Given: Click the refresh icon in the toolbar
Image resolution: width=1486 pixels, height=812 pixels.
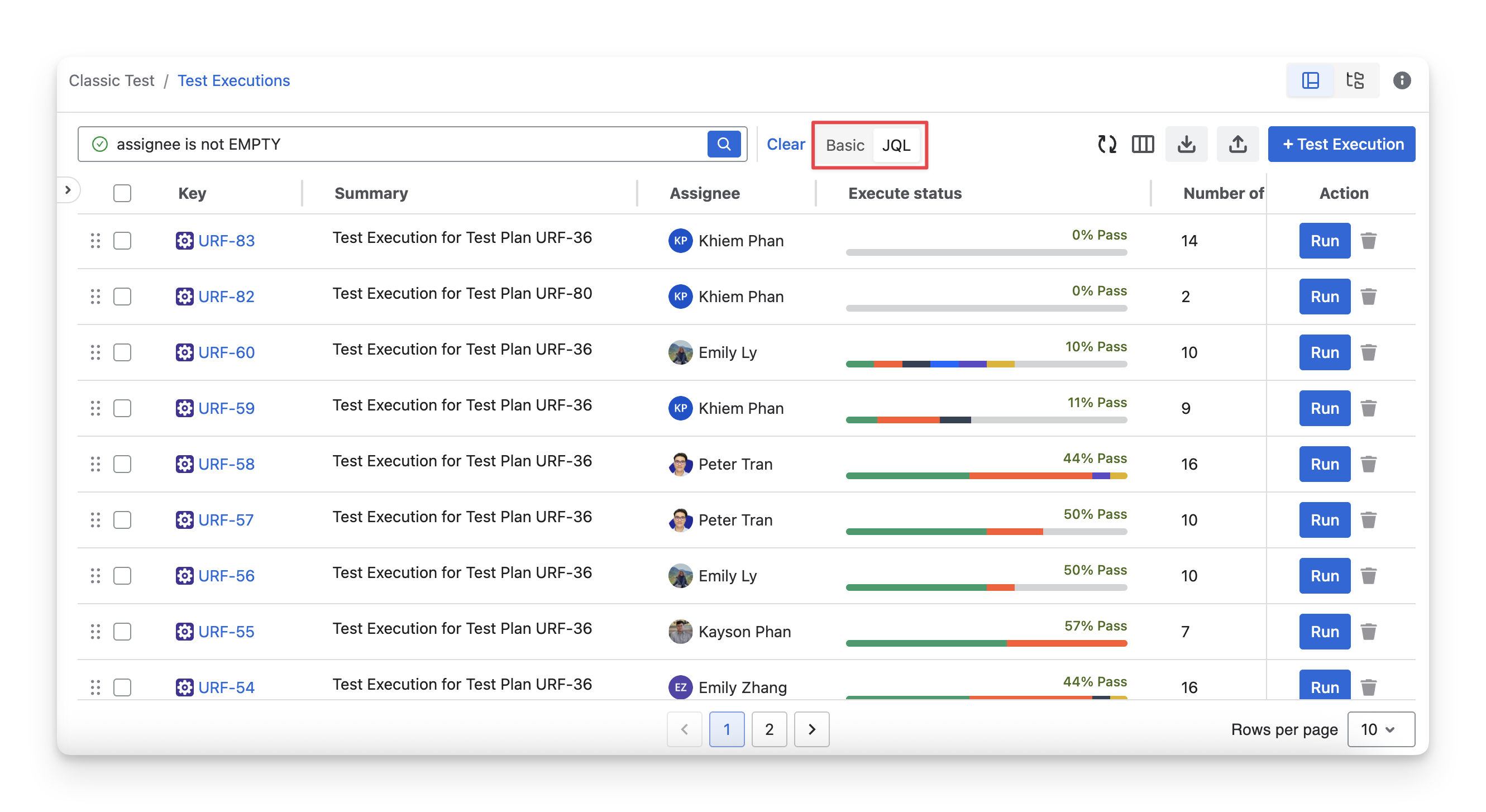Looking at the screenshot, I should 1106,144.
